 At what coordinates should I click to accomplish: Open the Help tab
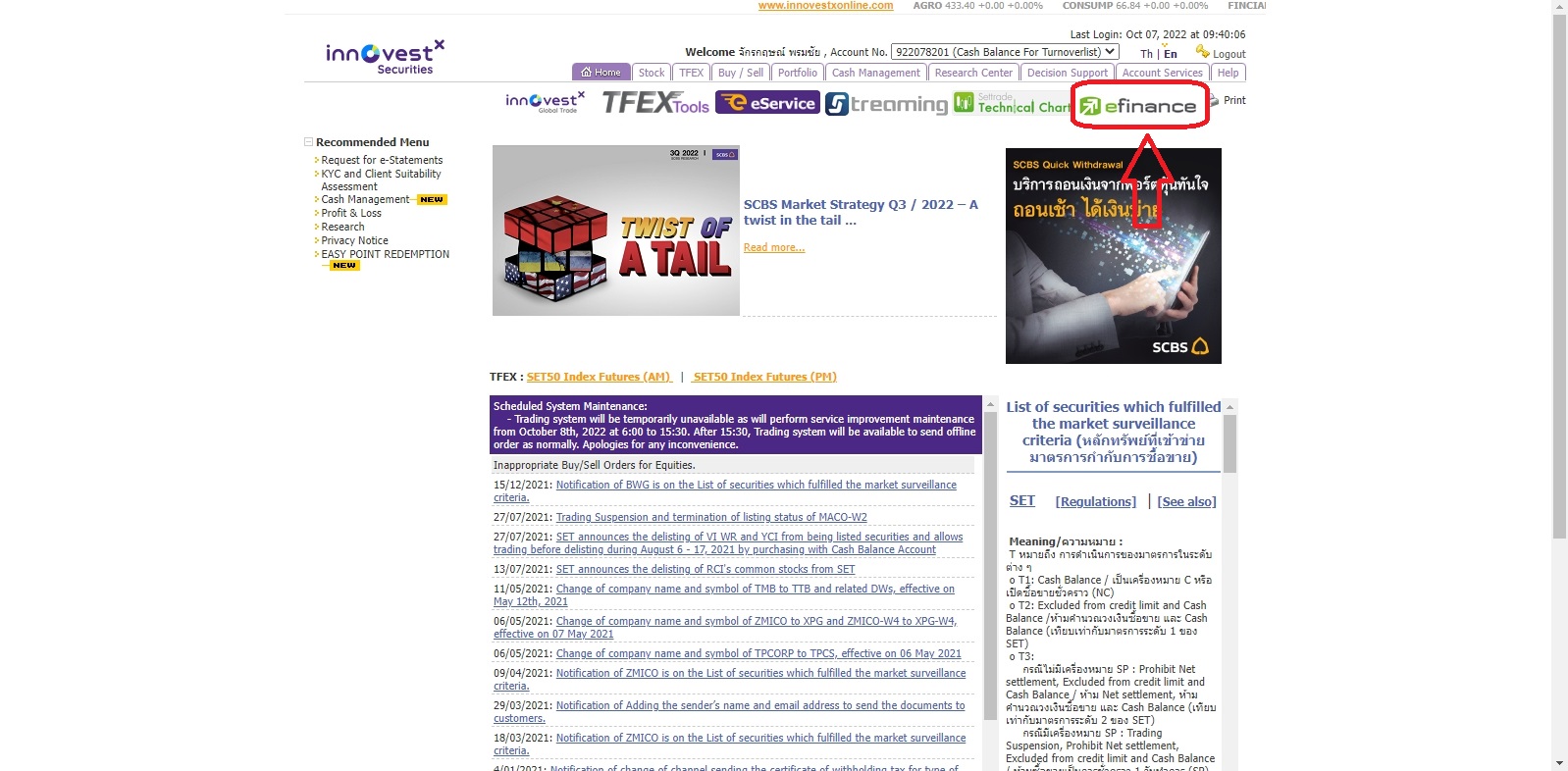click(x=1228, y=73)
